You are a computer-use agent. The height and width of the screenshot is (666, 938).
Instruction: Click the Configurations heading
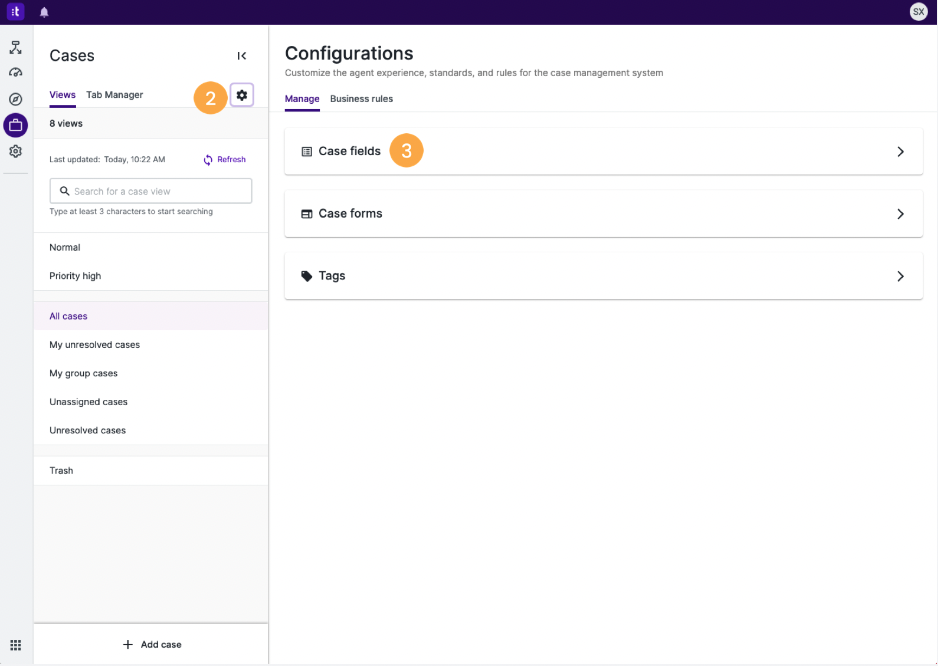pos(349,53)
